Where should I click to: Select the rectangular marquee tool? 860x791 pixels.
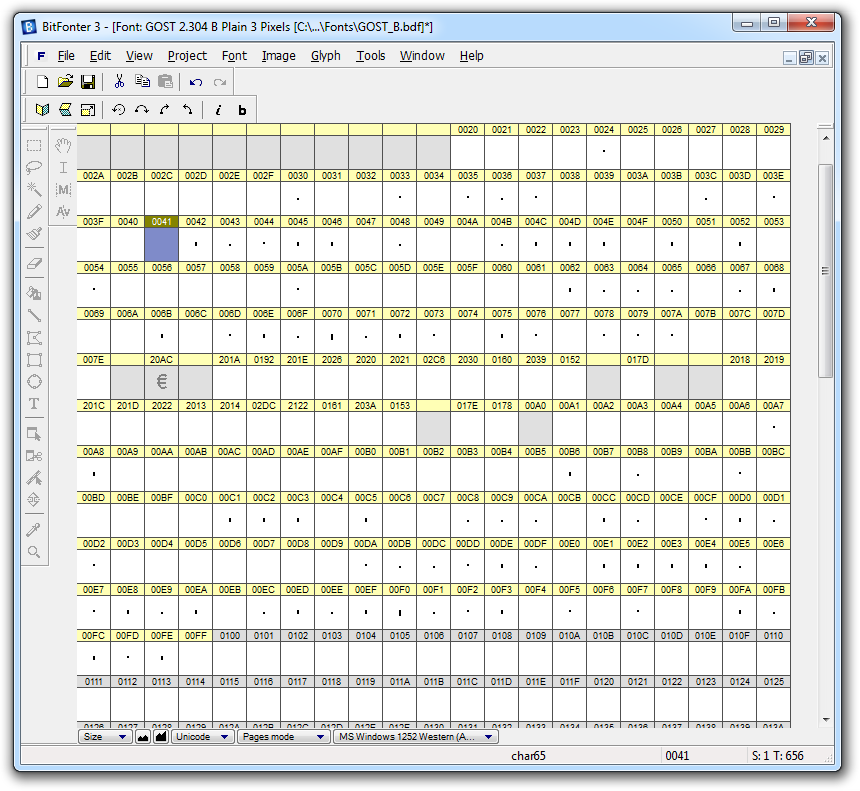point(34,145)
